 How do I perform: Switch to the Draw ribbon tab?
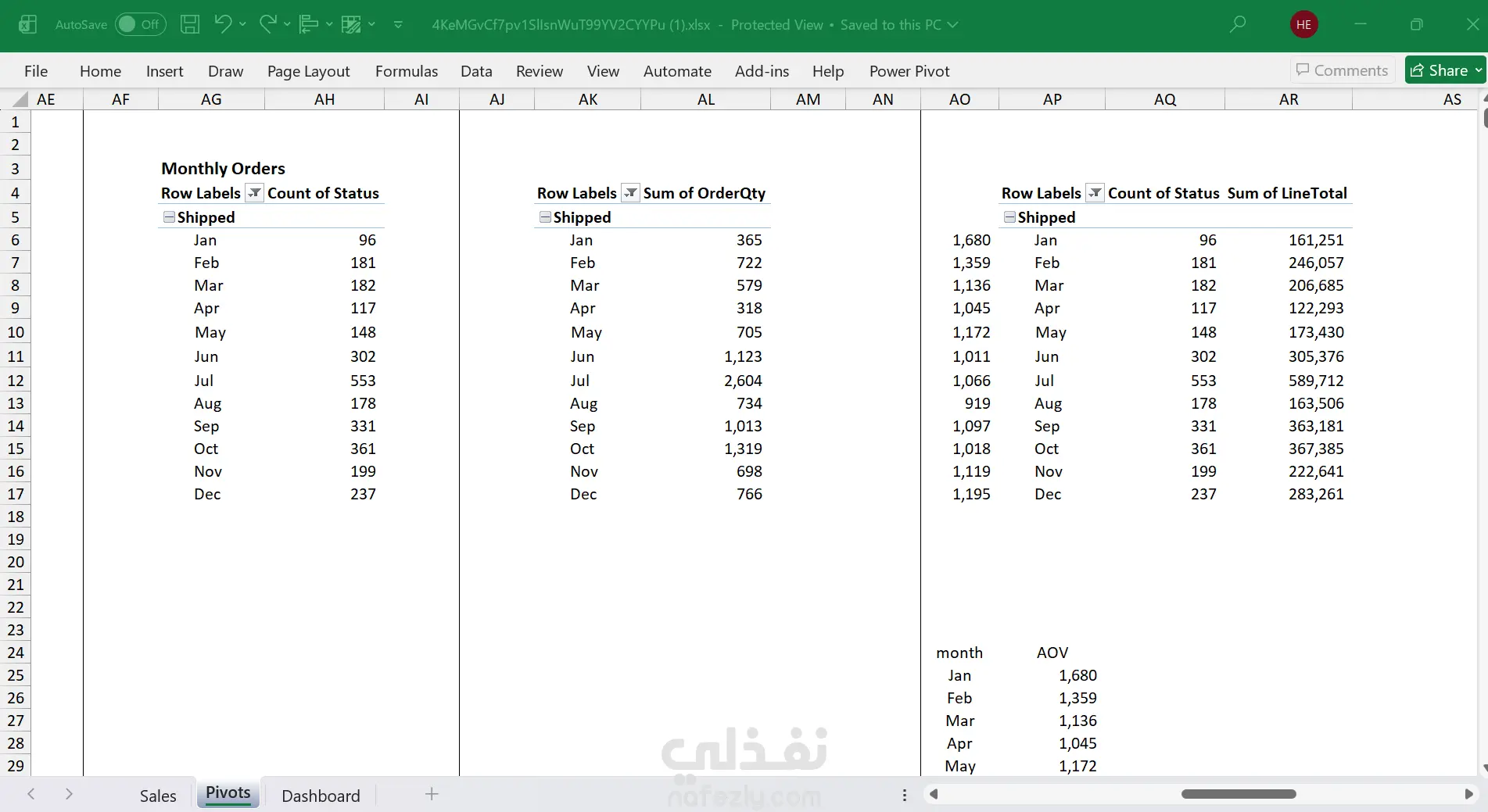(225, 71)
